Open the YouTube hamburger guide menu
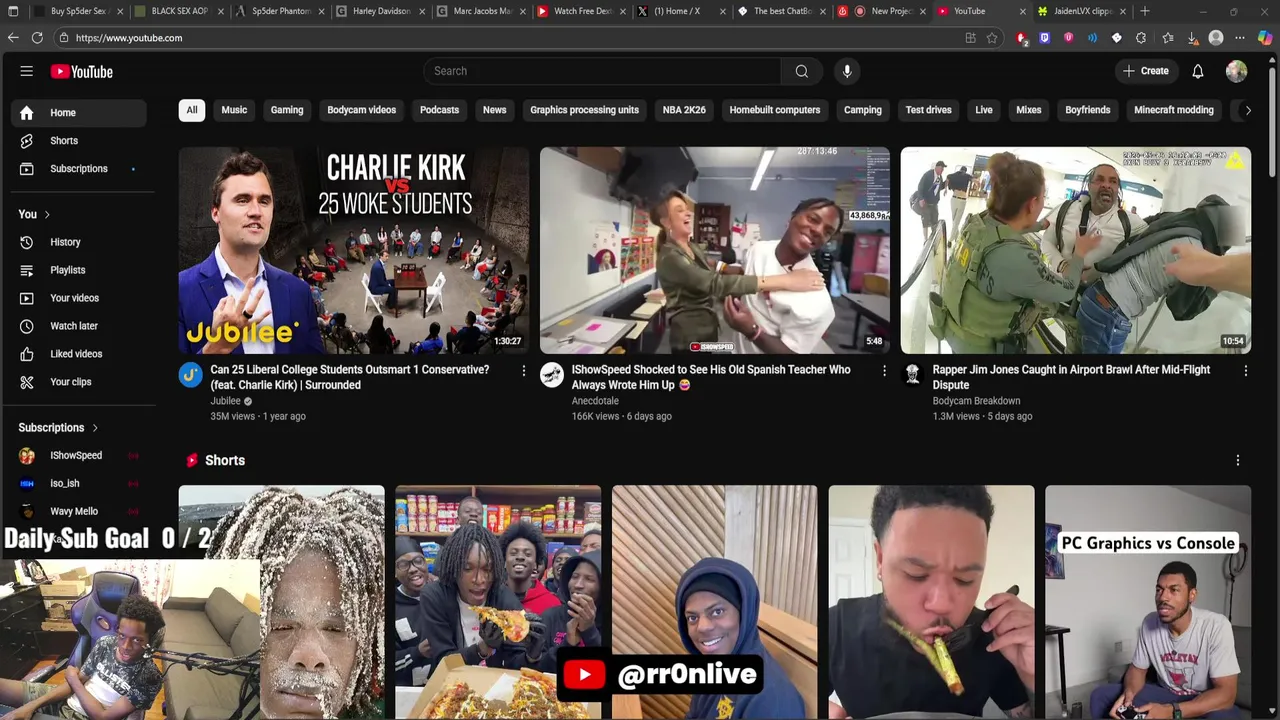1280x720 pixels. (27, 71)
